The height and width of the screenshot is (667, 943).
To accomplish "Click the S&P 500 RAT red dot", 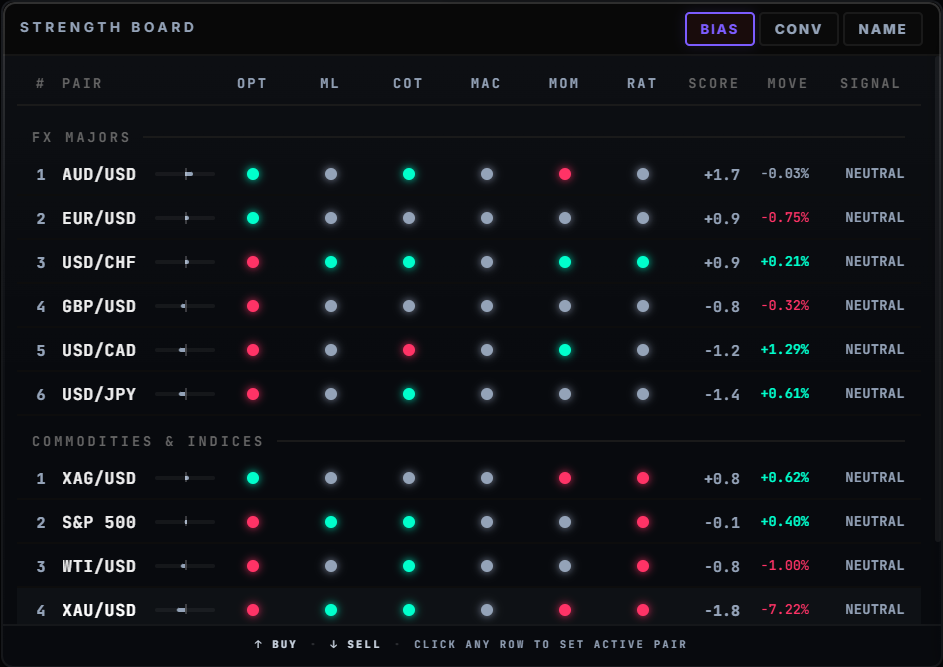I will pyautogui.click(x=643, y=522).
